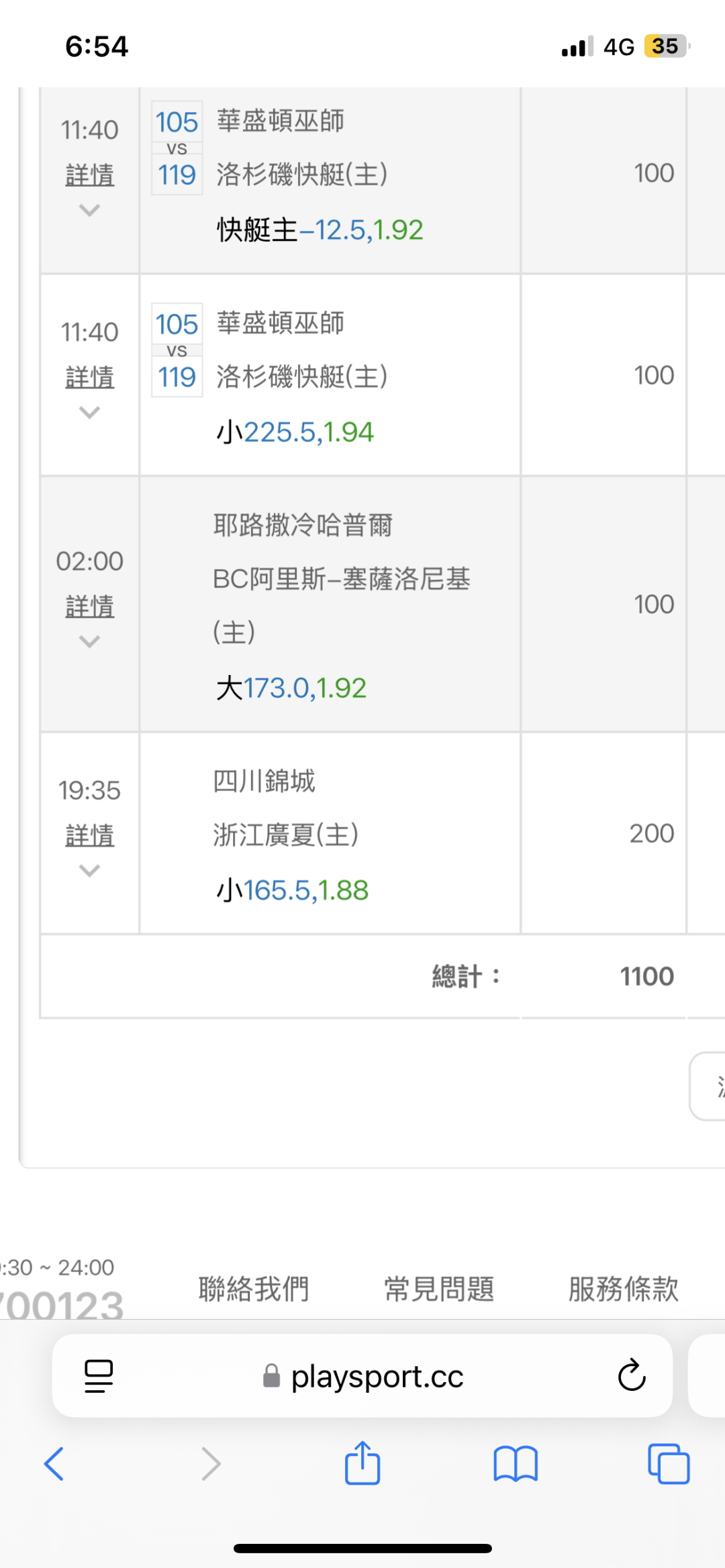Tap battery indicator in status bar
The image size is (725, 1568).
point(665,46)
